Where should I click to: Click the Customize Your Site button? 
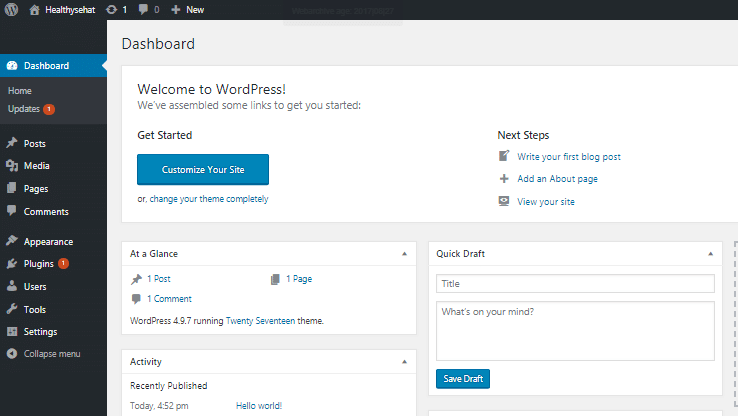click(203, 169)
